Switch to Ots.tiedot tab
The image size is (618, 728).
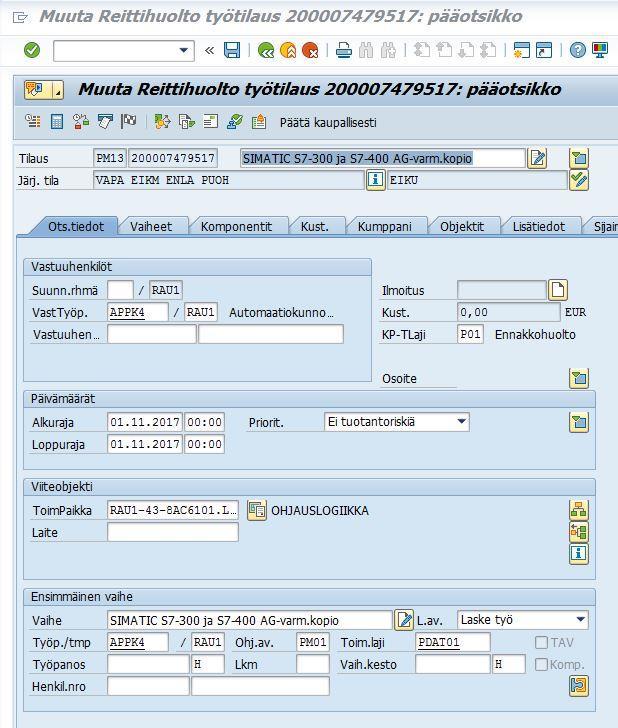(x=76, y=227)
